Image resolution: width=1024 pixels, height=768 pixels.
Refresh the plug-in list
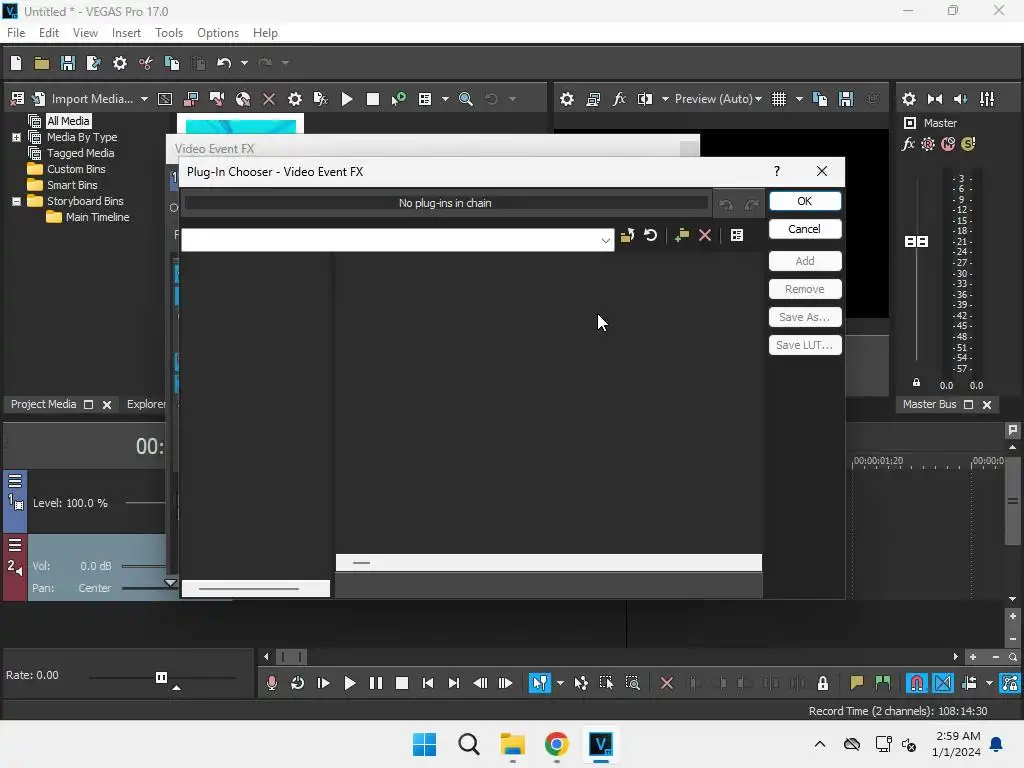[x=650, y=235]
